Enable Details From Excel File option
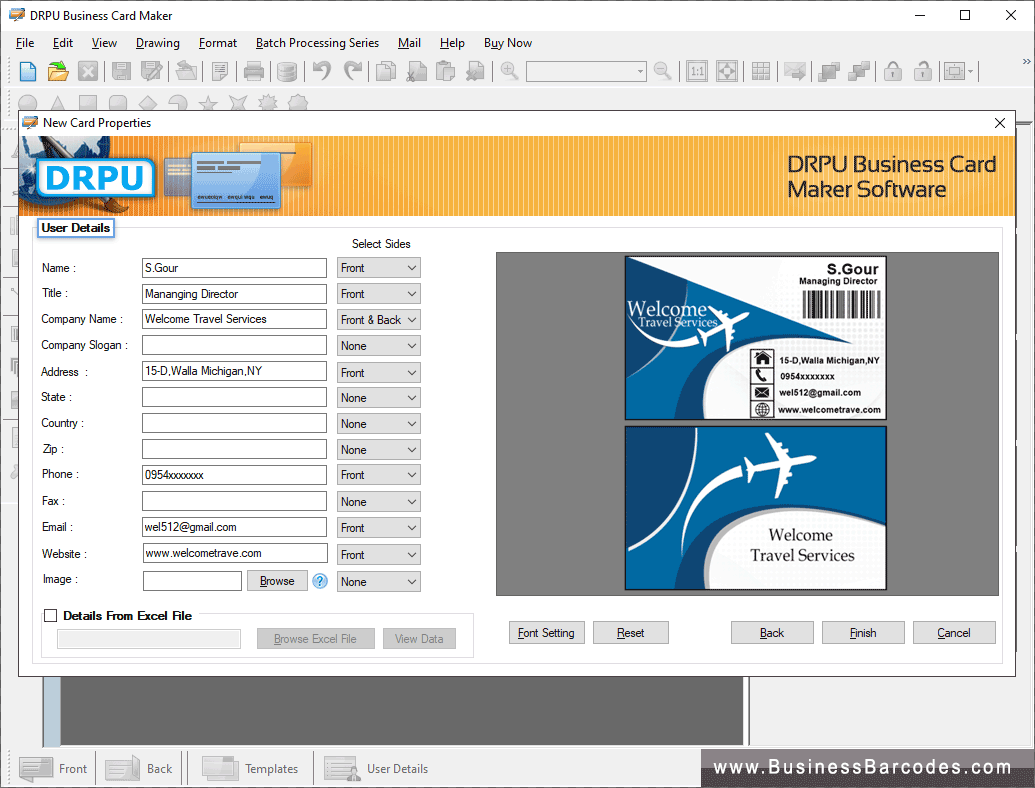 pyautogui.click(x=50, y=615)
